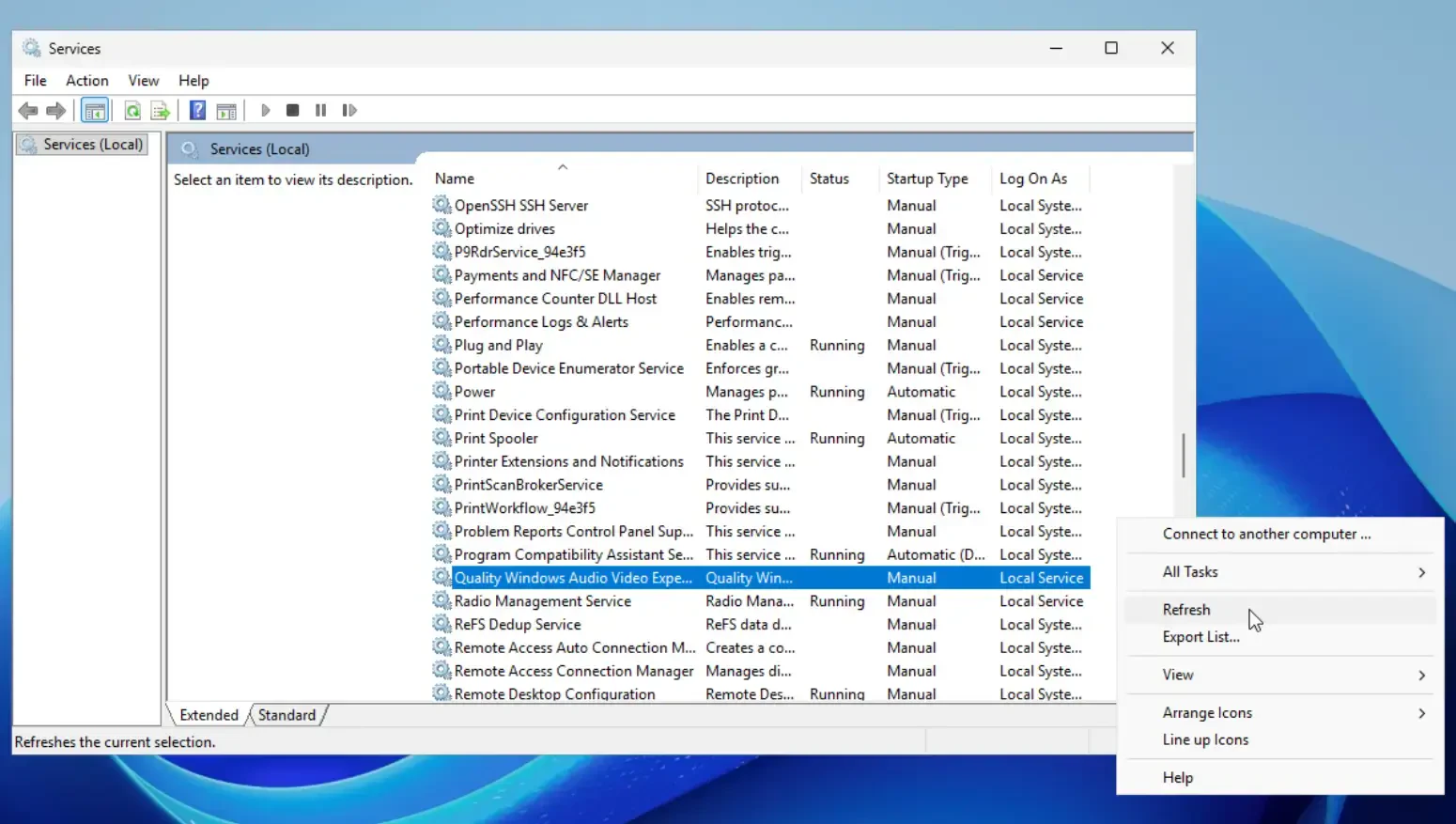This screenshot has height=824, width=1456.
Task: Toggle the Show/Hide Console Tree button
Action: 95,111
